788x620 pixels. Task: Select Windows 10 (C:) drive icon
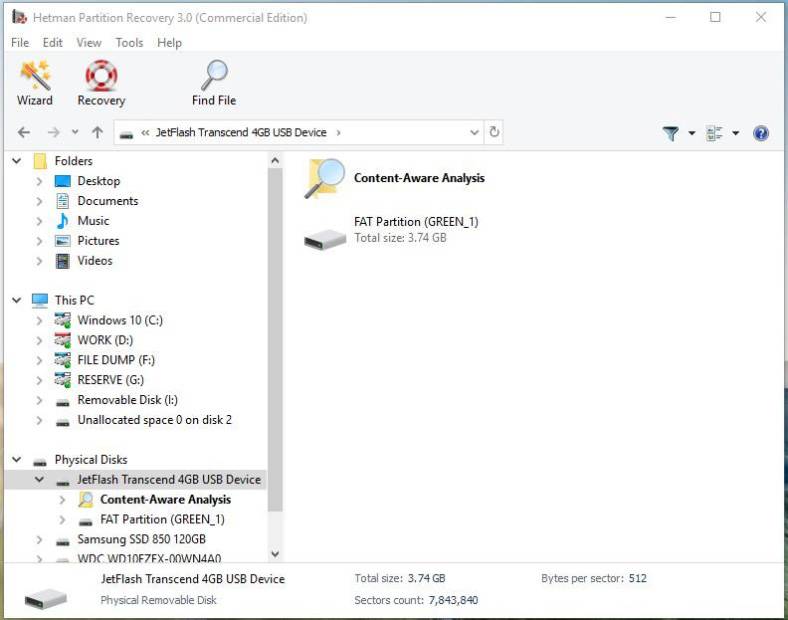point(63,320)
